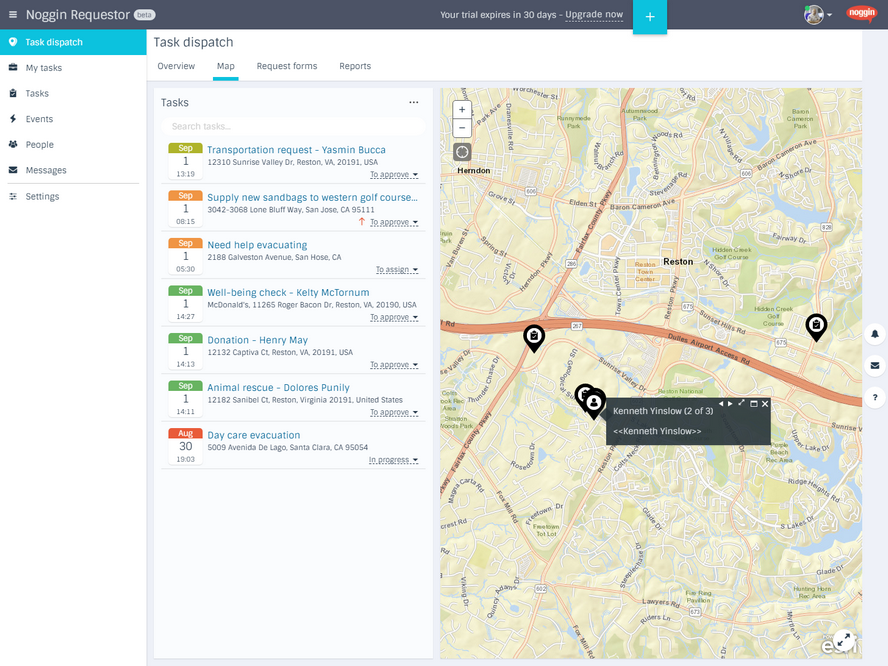
Task: Open Animal rescue - Dolores Punily task
Action: point(278,387)
